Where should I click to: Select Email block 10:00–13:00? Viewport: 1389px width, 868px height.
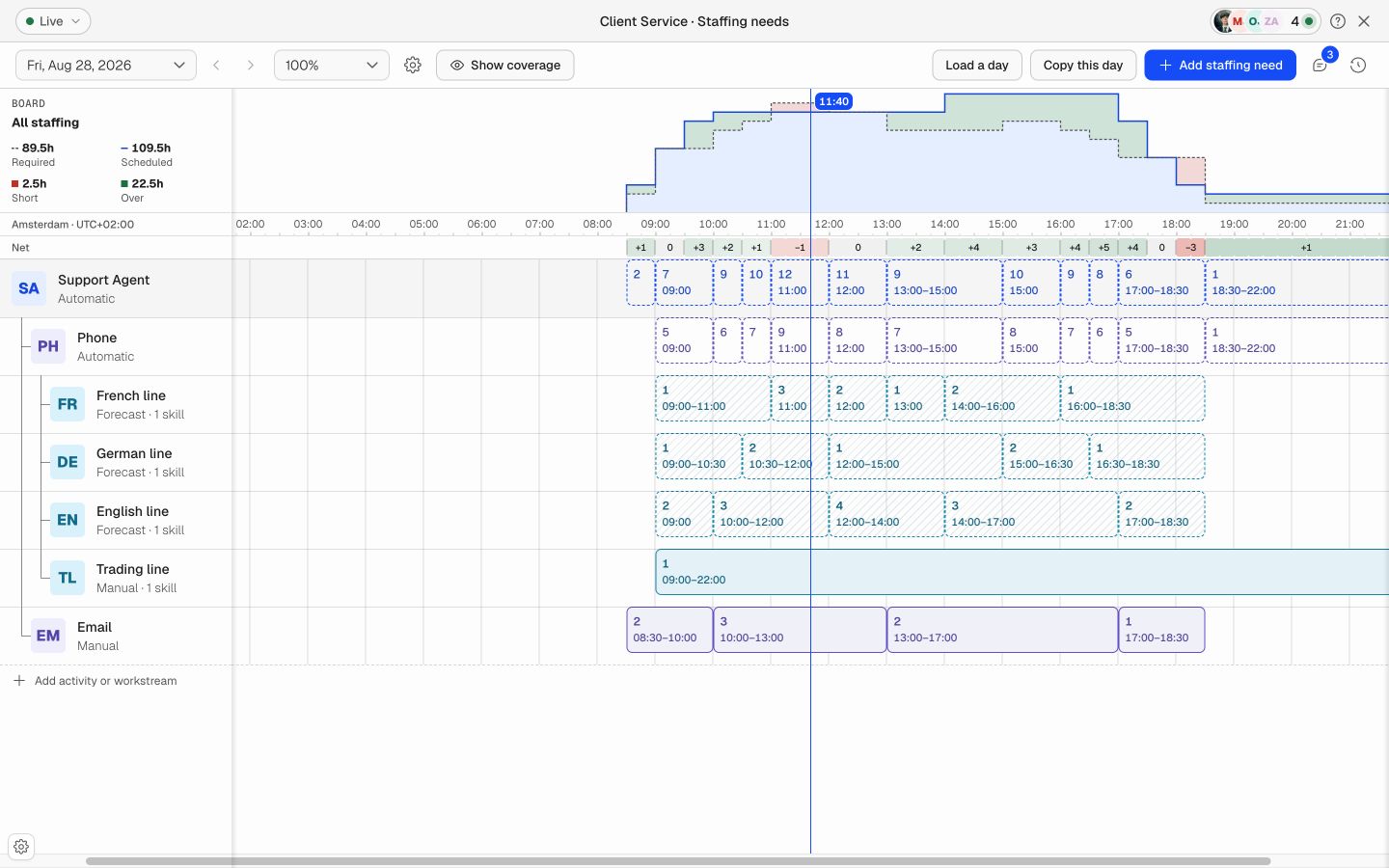click(800, 630)
